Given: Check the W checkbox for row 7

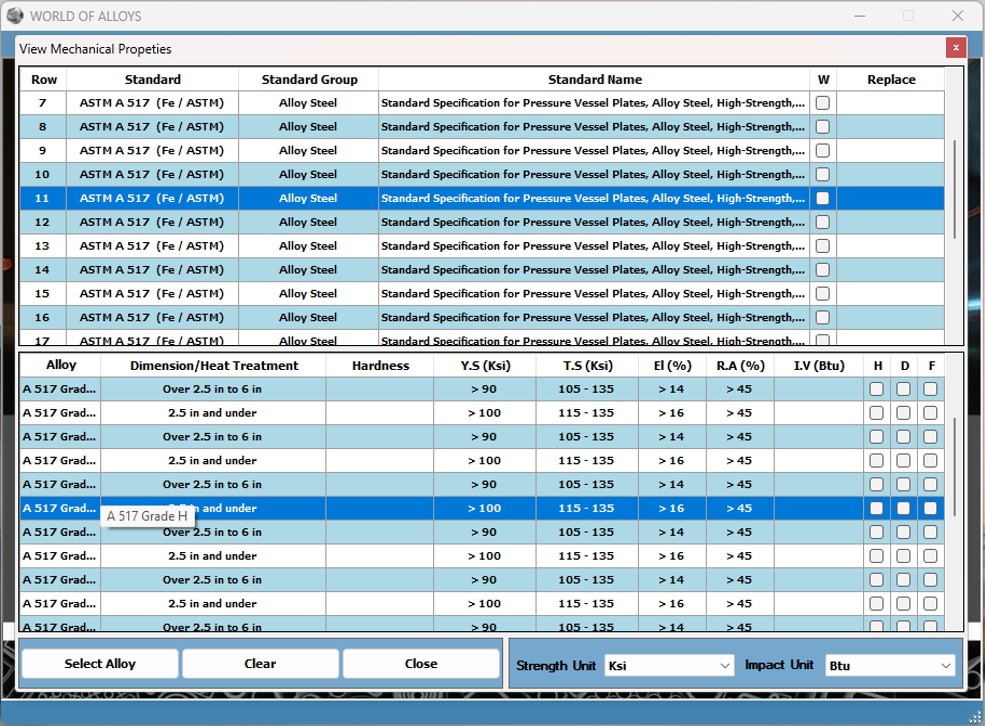Looking at the screenshot, I should coord(822,103).
